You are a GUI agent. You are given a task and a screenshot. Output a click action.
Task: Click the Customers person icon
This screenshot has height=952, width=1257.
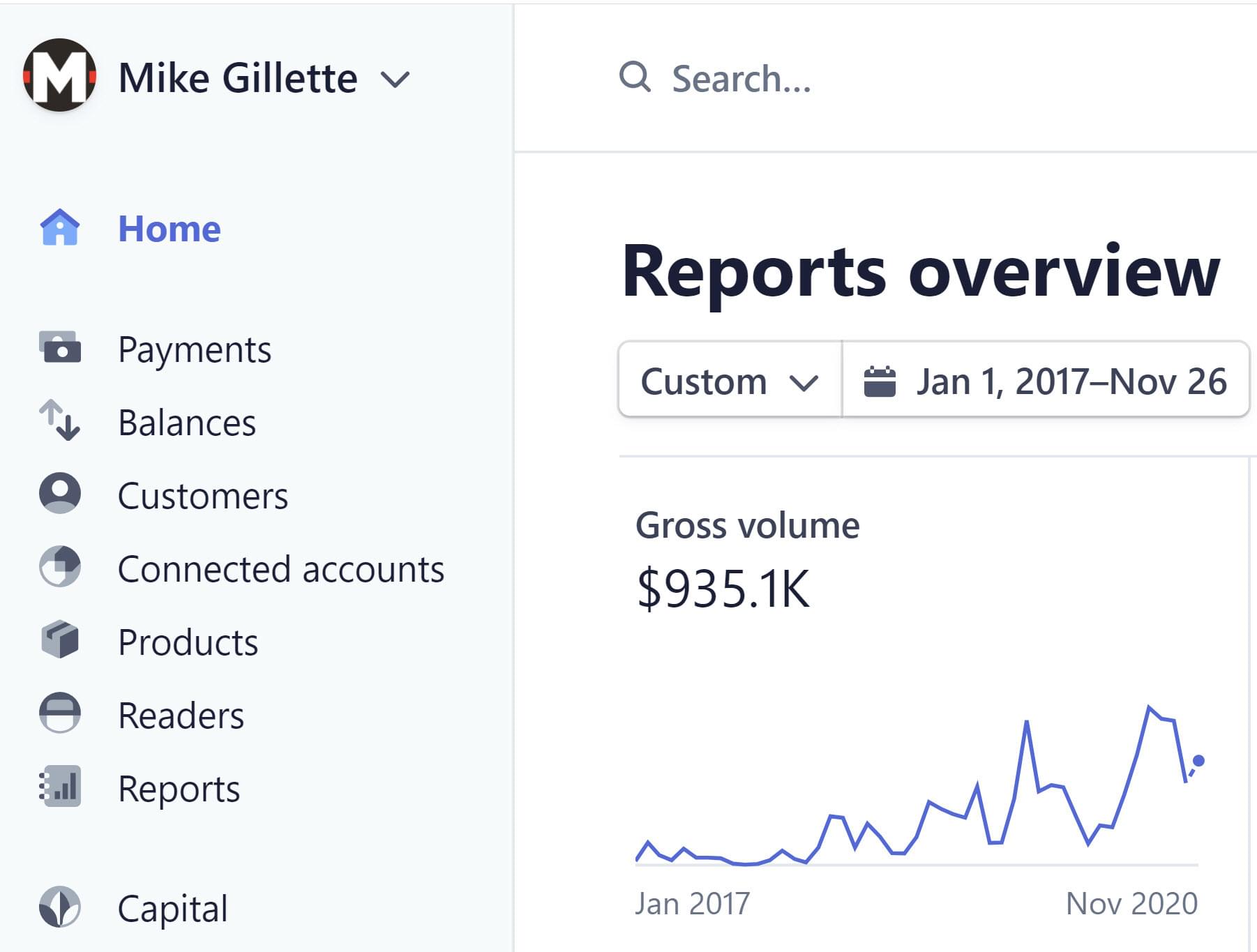click(x=60, y=494)
